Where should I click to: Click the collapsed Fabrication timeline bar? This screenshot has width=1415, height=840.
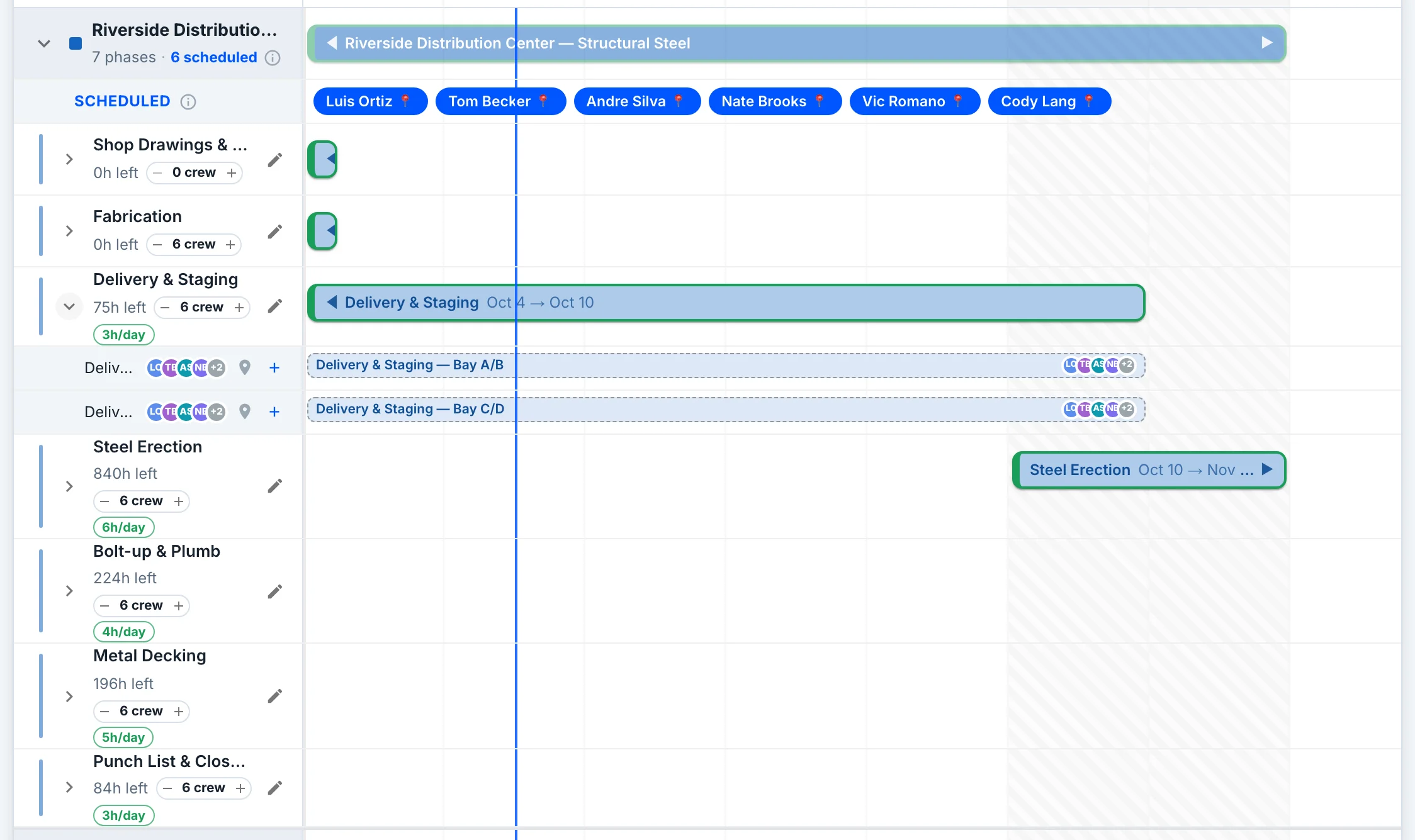pos(322,231)
